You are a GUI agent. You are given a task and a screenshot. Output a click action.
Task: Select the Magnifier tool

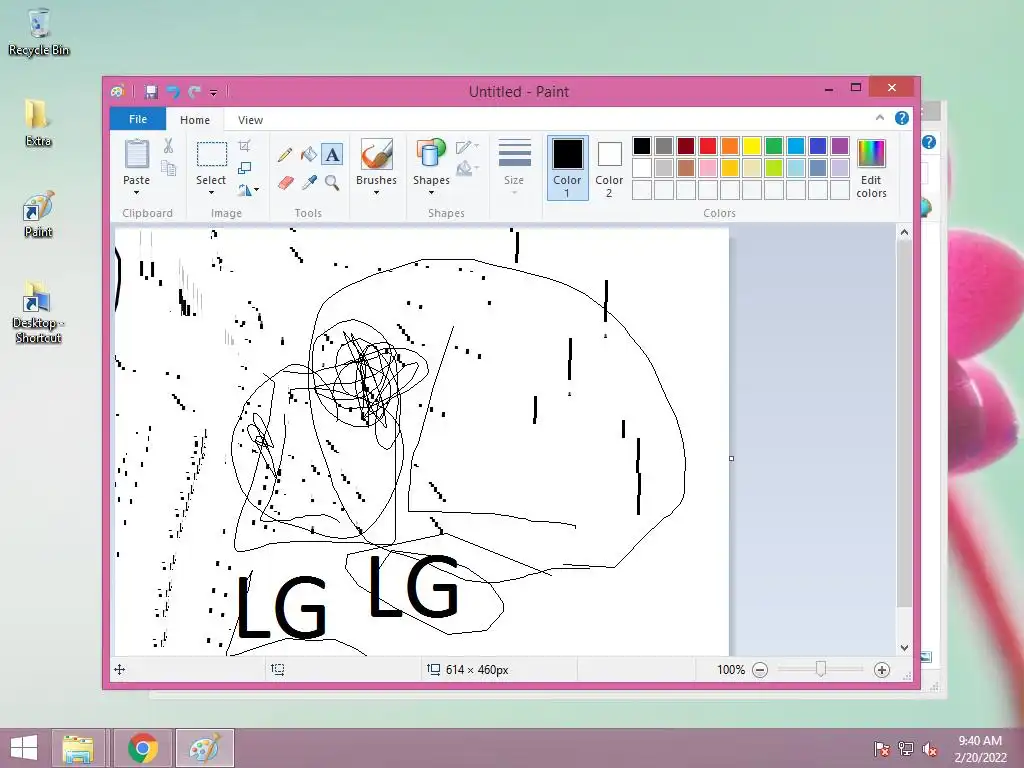(332, 183)
